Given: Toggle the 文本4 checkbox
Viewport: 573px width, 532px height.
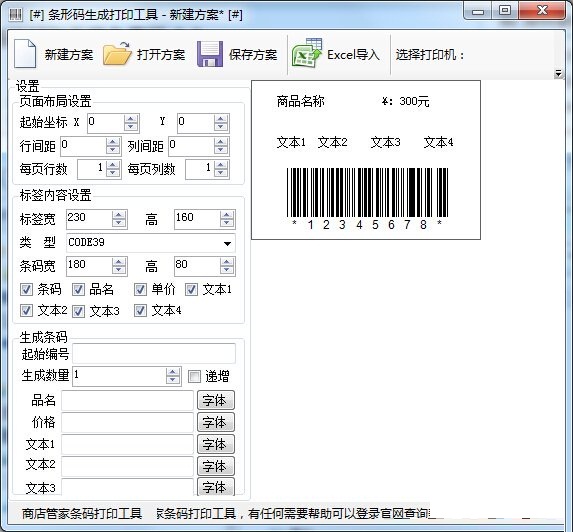Looking at the screenshot, I should click(140, 311).
